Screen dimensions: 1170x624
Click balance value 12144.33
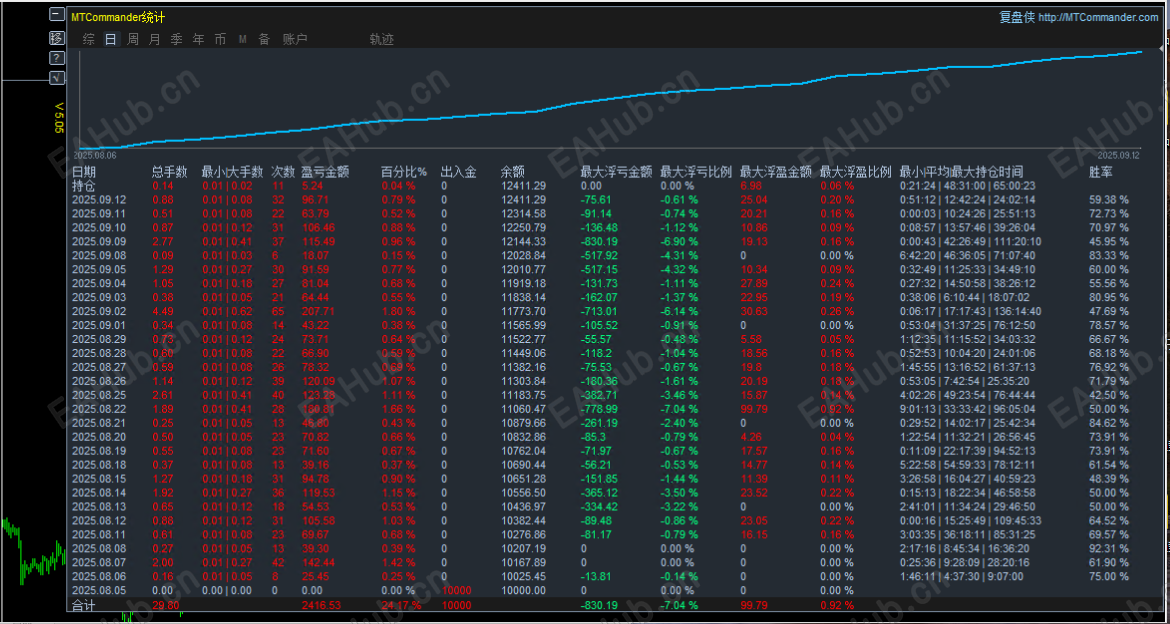[x=523, y=242]
